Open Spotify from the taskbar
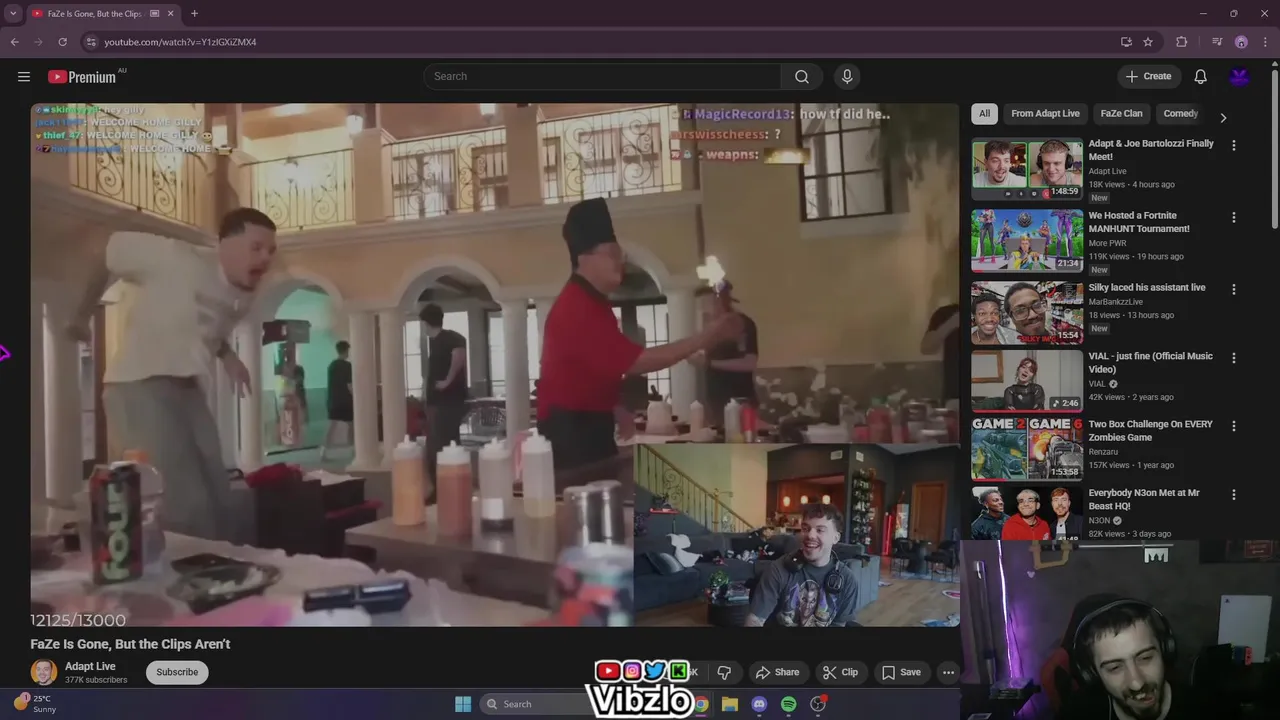The width and height of the screenshot is (1280, 720). coord(788,704)
